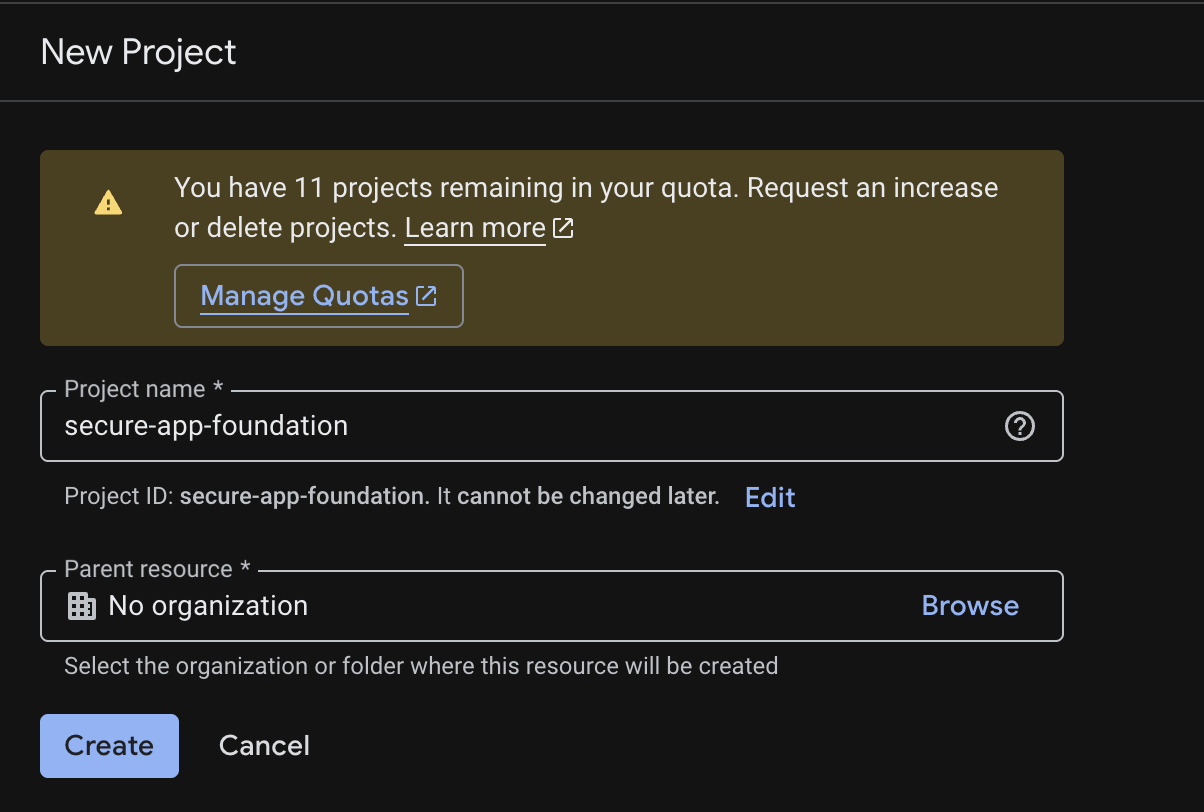This screenshot has width=1204, height=812.
Task: Click Edit to change the project ID
Action: (x=769, y=497)
